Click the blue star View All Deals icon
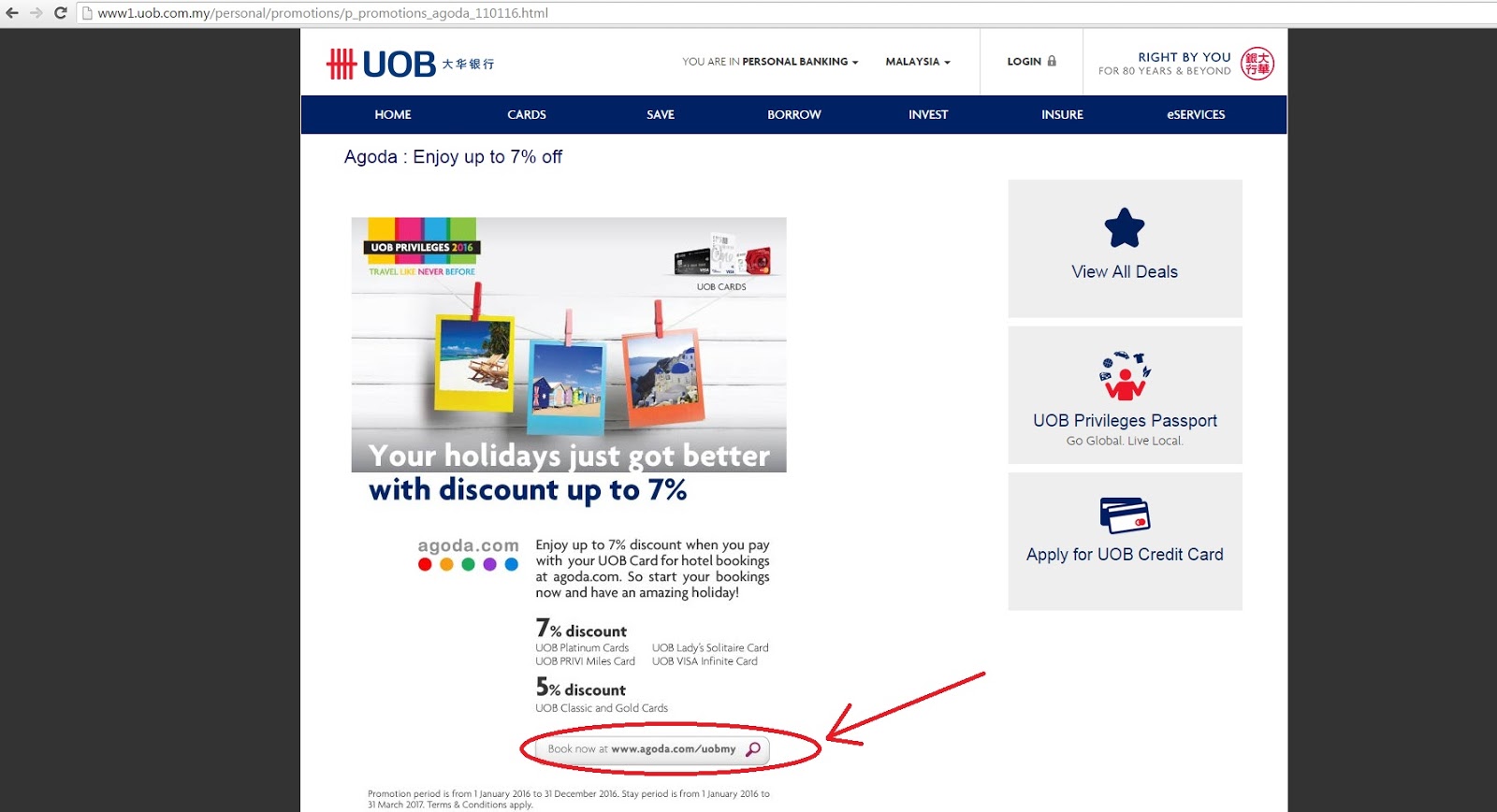Screen dimensions: 1497x812 click(1125, 227)
